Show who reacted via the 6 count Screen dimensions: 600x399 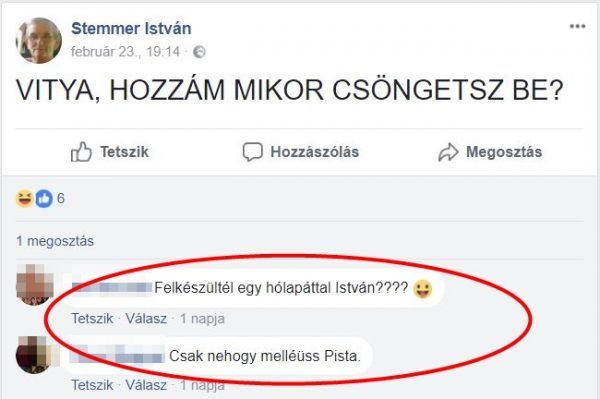tap(60, 199)
